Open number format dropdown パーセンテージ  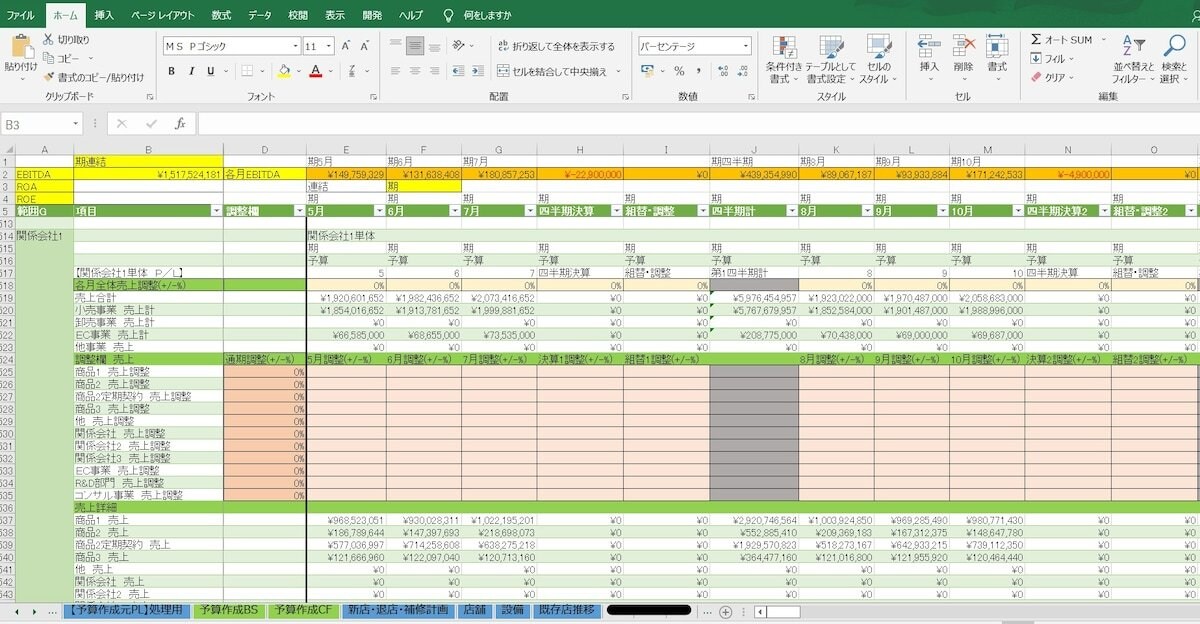pyautogui.click(x=746, y=46)
